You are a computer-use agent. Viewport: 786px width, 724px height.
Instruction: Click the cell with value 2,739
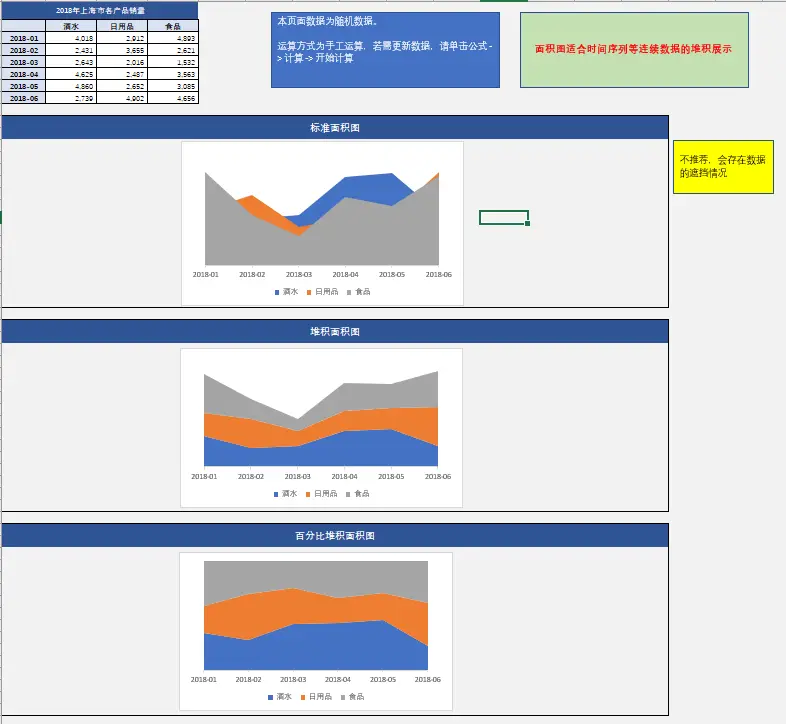click(71, 98)
